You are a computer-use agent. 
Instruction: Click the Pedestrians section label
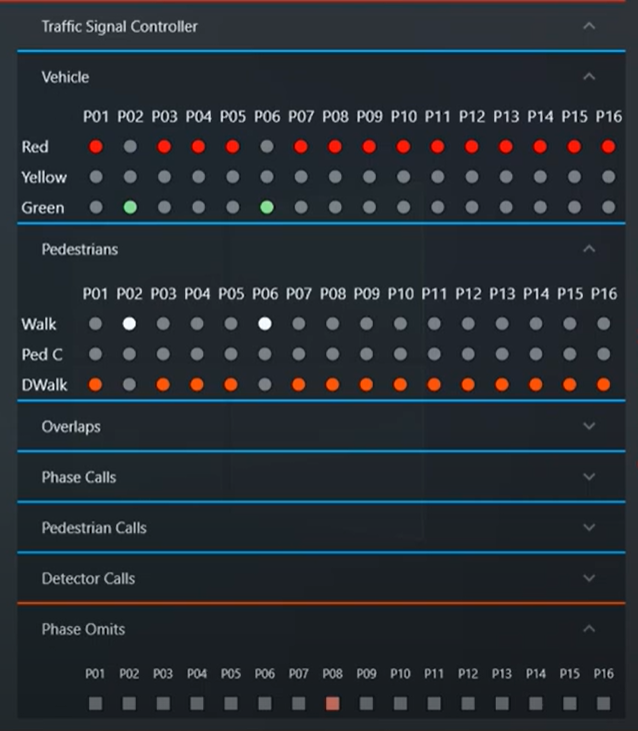(x=79, y=249)
